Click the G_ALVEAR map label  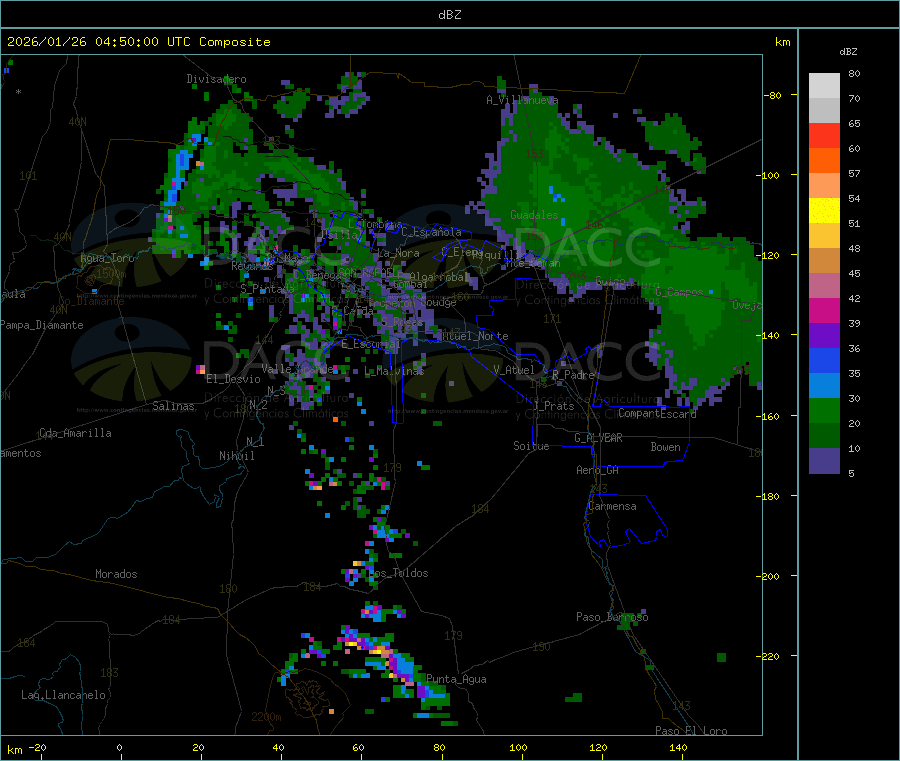click(598, 438)
